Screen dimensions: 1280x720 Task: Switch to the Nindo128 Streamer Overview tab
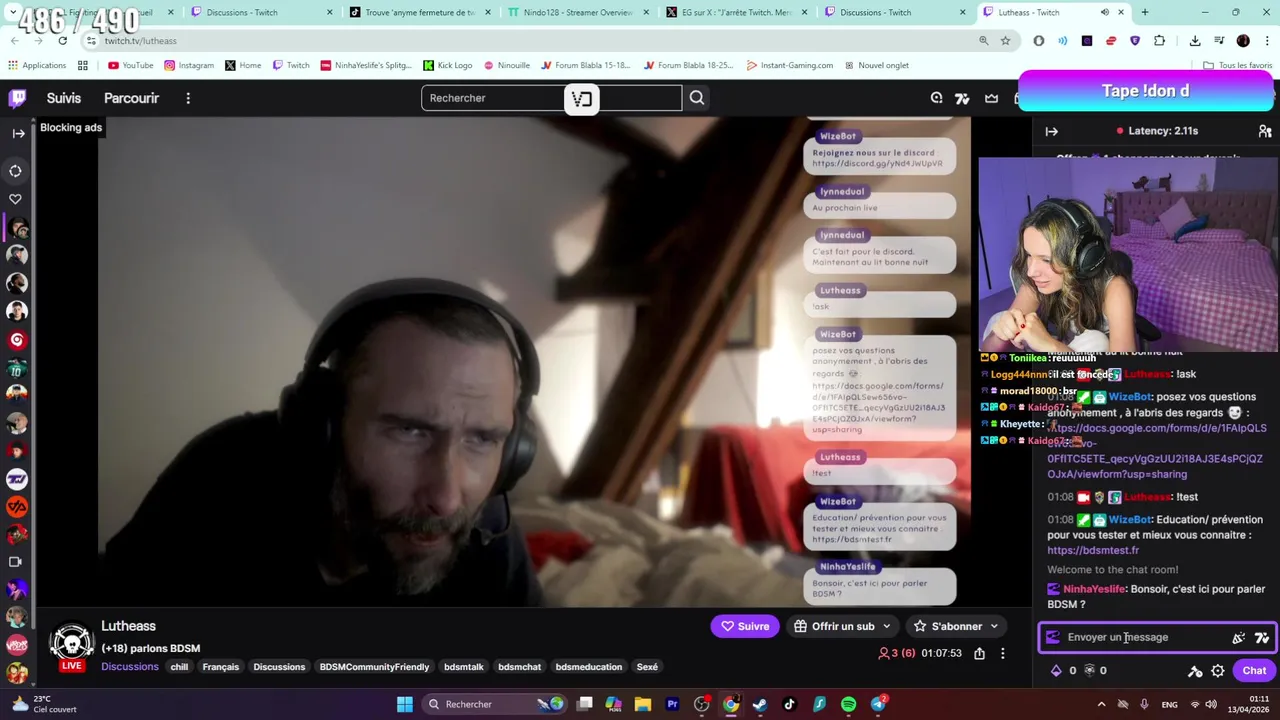click(x=577, y=12)
